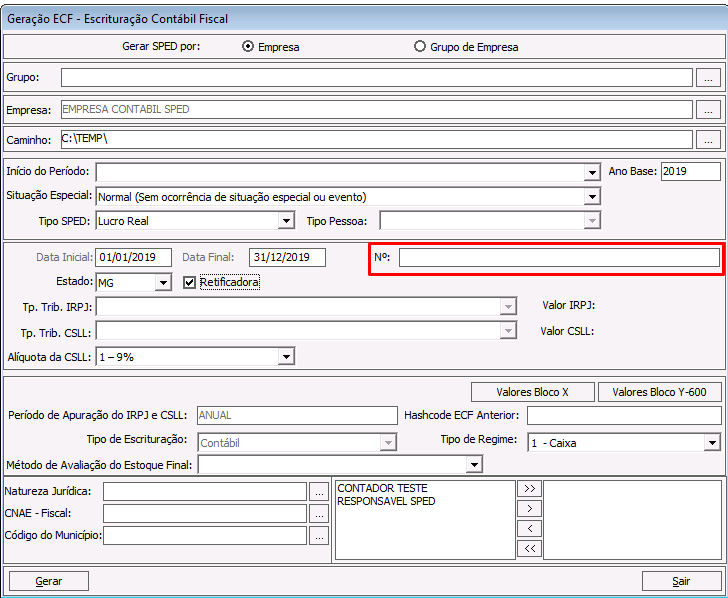Click the Data Inicial field
This screenshot has height=598, width=728.
point(134,257)
